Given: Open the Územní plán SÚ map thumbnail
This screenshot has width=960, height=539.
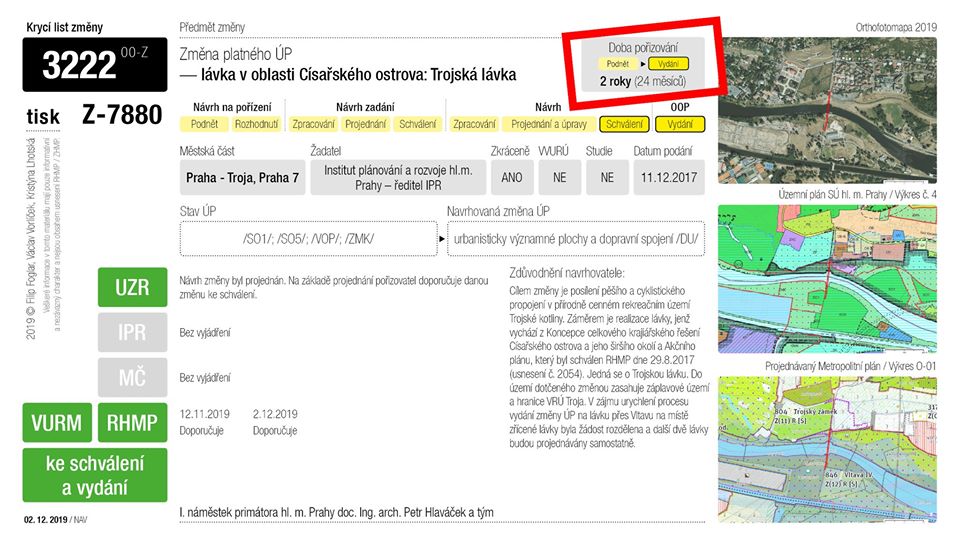Looking at the screenshot, I should [829, 277].
